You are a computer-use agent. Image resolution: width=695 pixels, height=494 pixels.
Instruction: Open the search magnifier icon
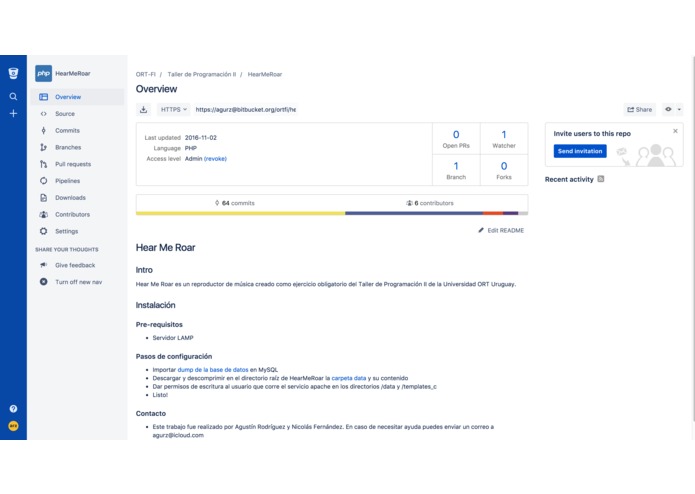pyautogui.click(x=13, y=96)
